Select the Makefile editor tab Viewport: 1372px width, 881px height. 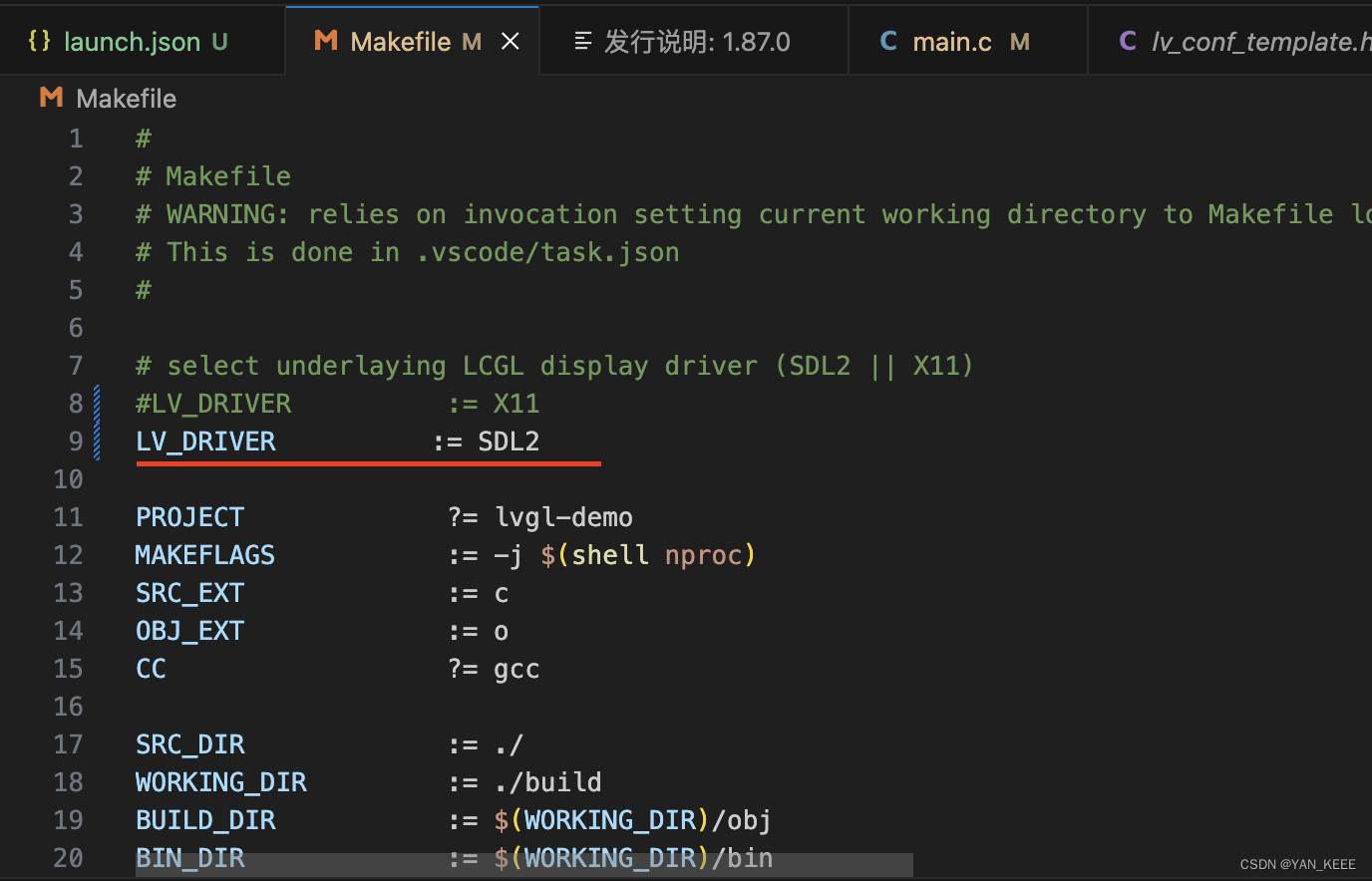click(413, 41)
